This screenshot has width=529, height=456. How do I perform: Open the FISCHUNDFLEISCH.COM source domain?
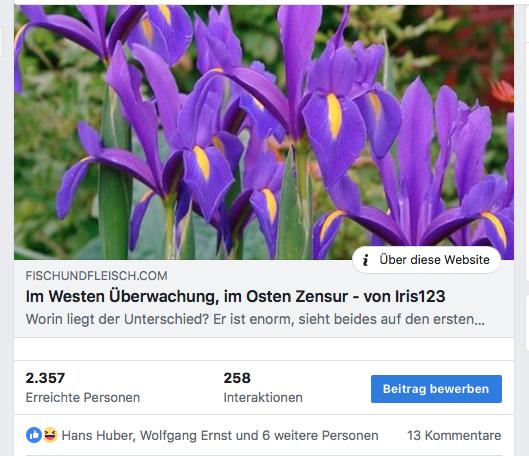pyautogui.click(x=96, y=276)
